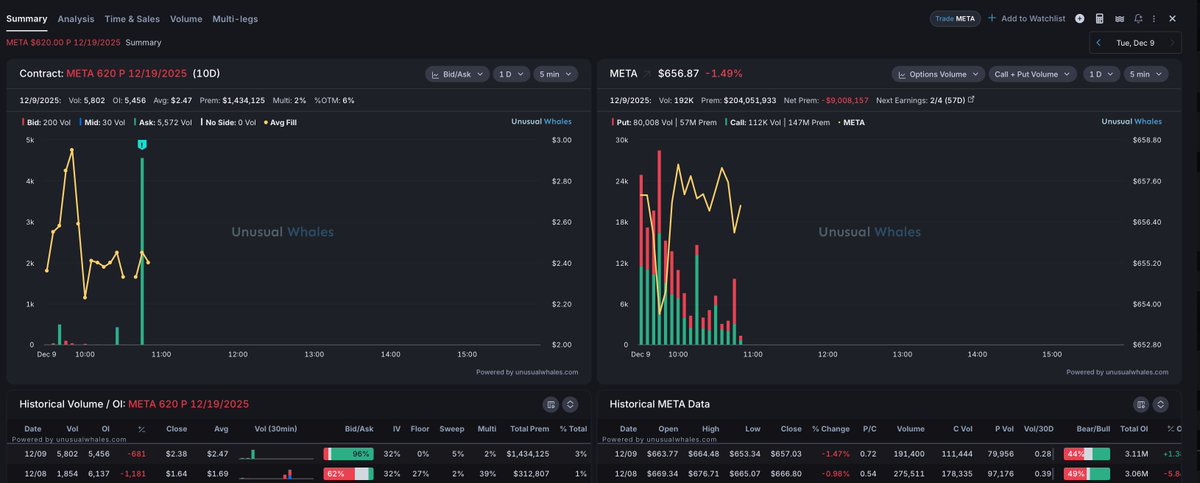1200x483 pixels.
Task: Open the options chain grid icon
Action: (1119, 19)
